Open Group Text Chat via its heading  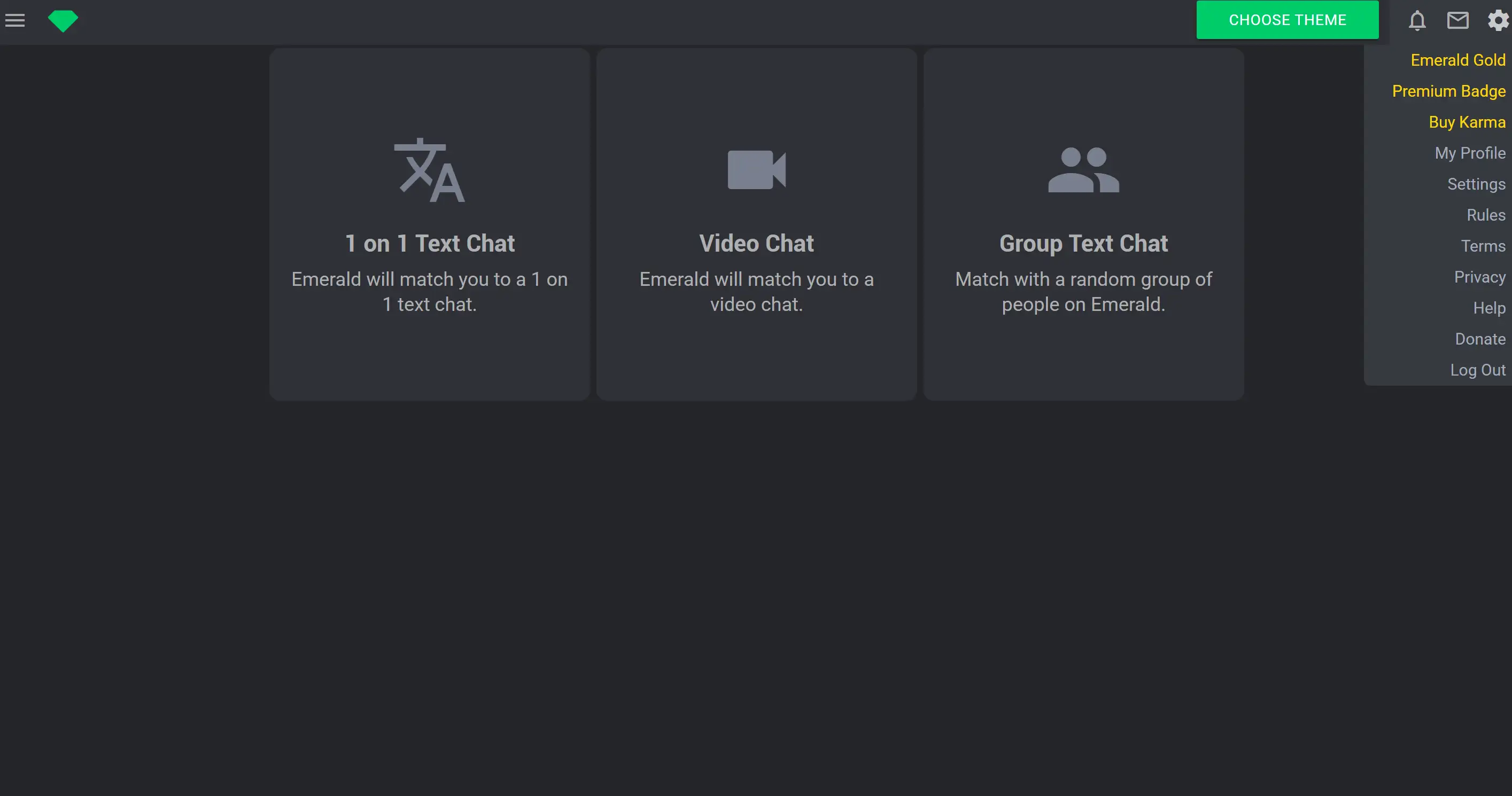point(1083,244)
